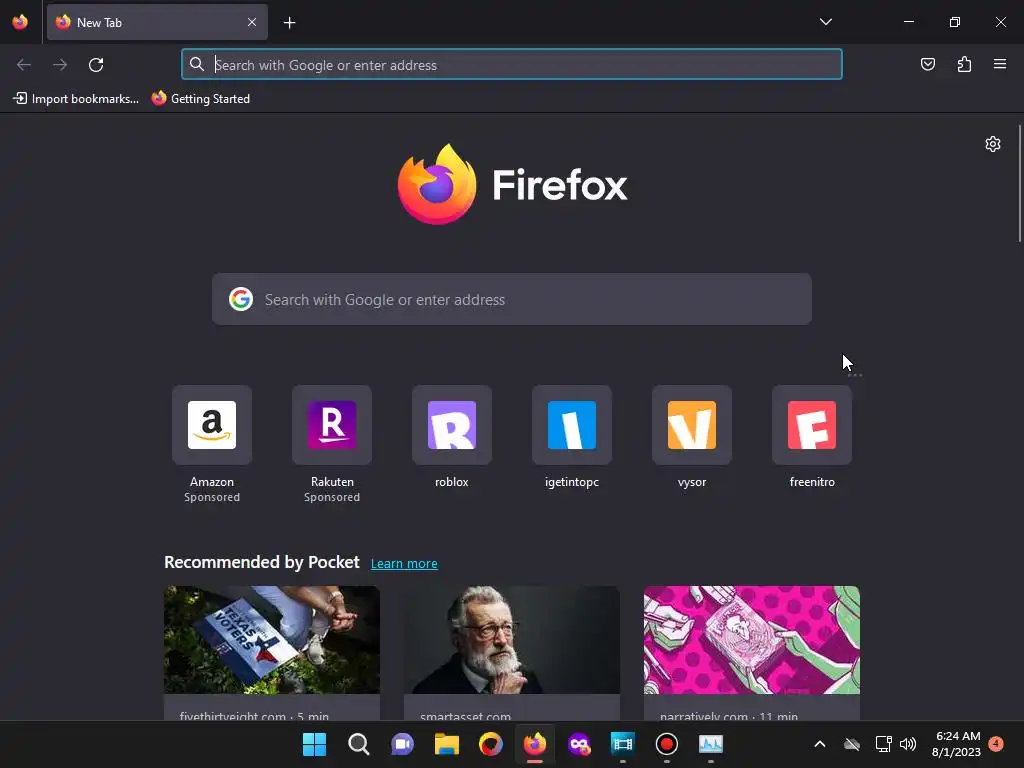Close the New Tab tab
Viewport: 1024px width, 768px height.
[x=252, y=22]
